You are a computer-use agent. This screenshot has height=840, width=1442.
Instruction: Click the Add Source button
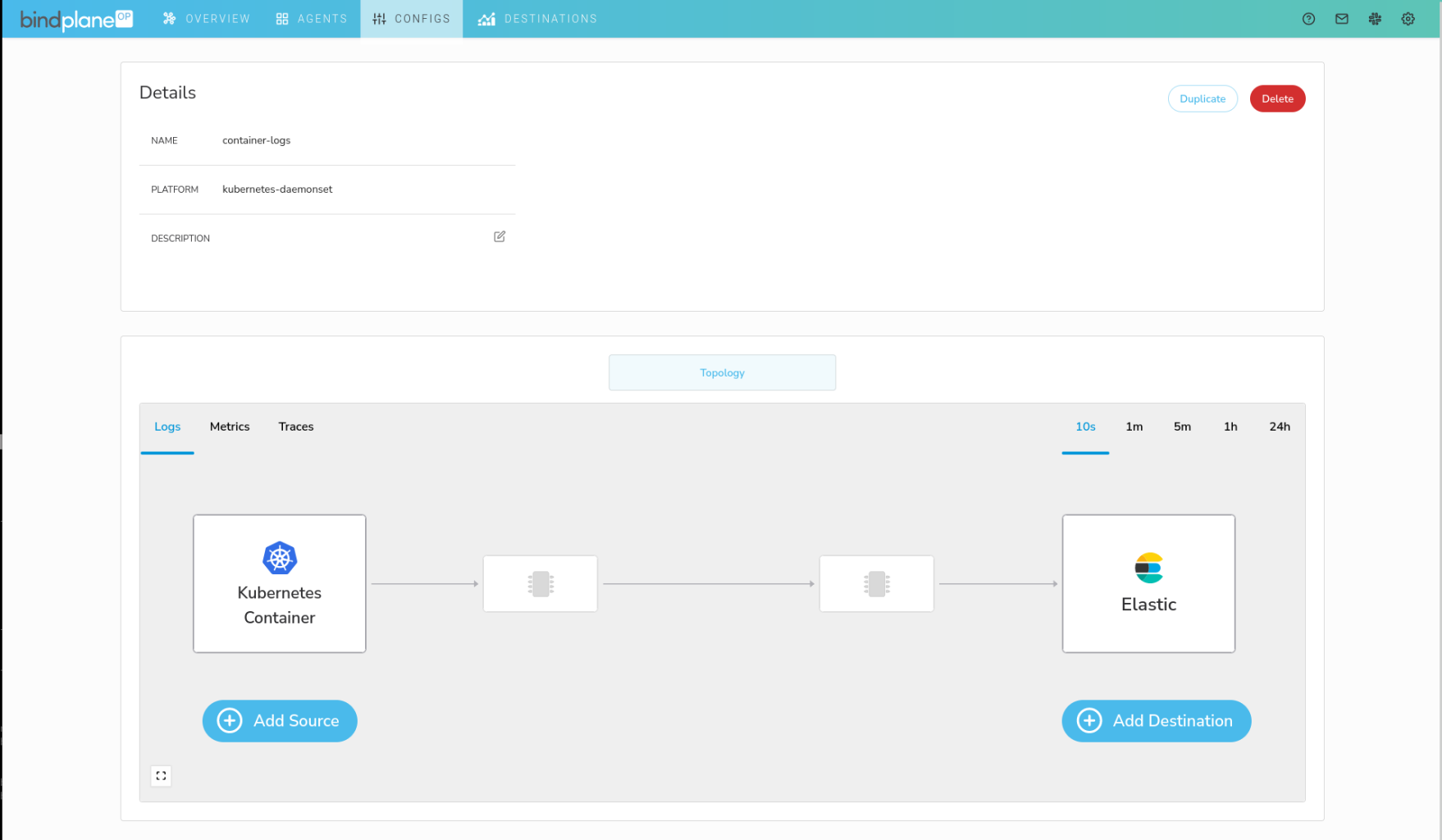pos(280,721)
